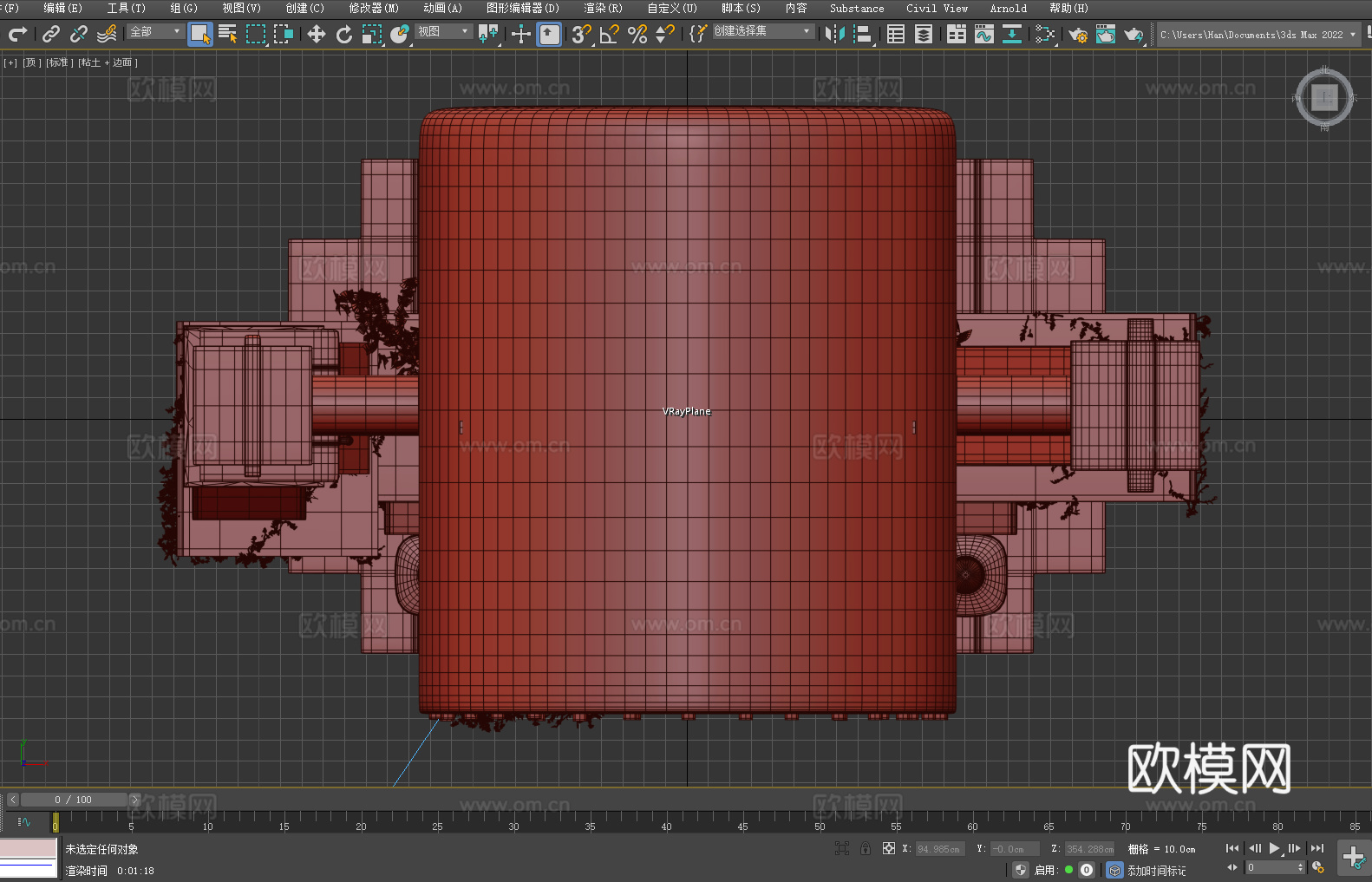Open Render Setup teapot icon

tap(1078, 35)
